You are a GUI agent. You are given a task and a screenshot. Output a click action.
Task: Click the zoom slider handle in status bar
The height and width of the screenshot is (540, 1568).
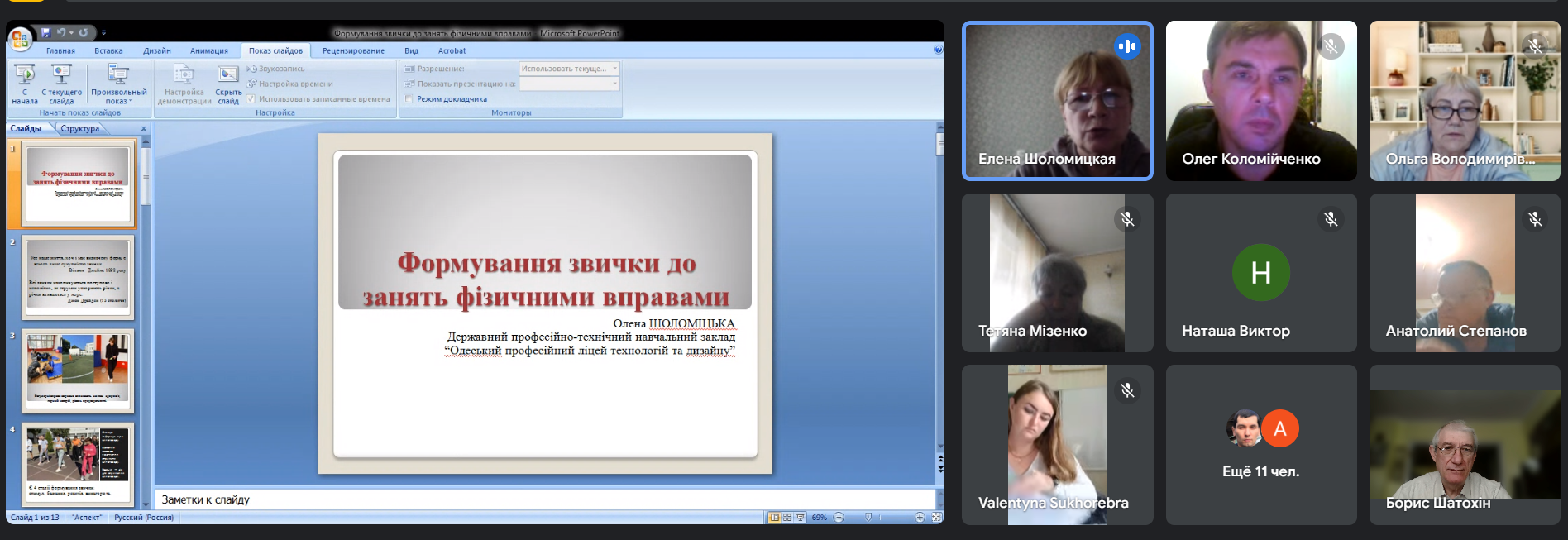pos(868,518)
